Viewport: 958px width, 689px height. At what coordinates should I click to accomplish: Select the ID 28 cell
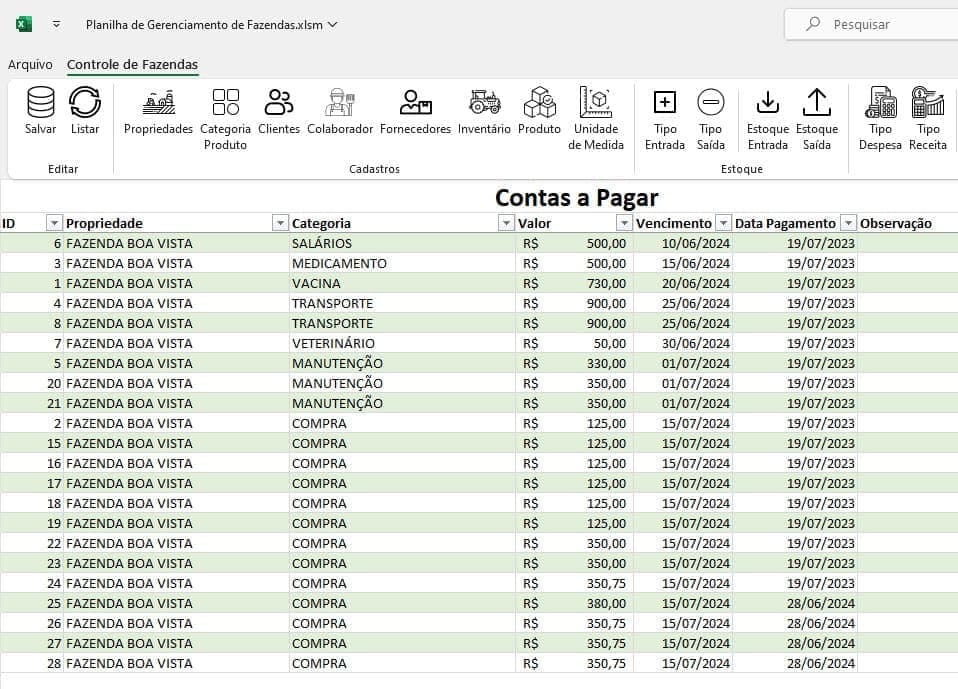(32, 663)
